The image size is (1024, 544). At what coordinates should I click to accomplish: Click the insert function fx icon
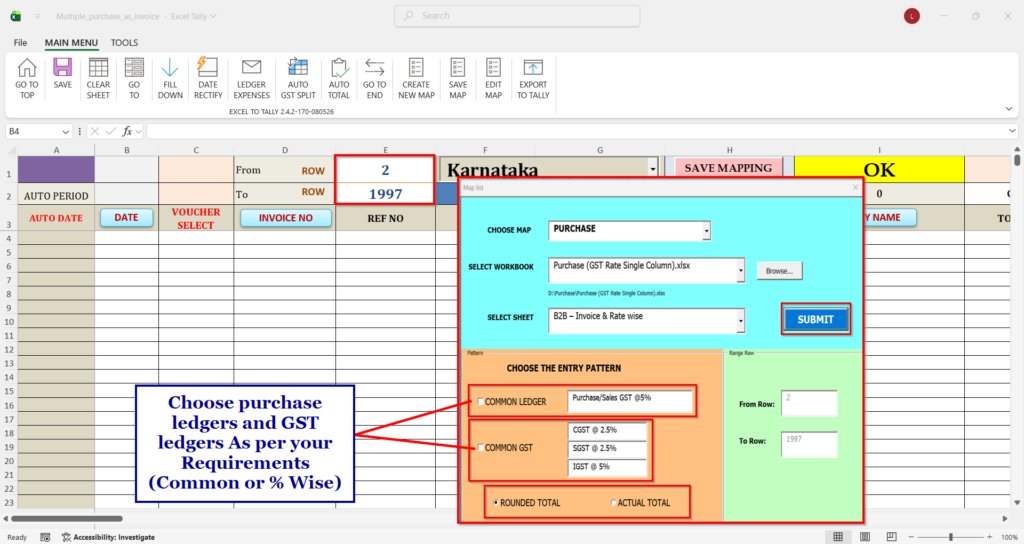(127, 131)
